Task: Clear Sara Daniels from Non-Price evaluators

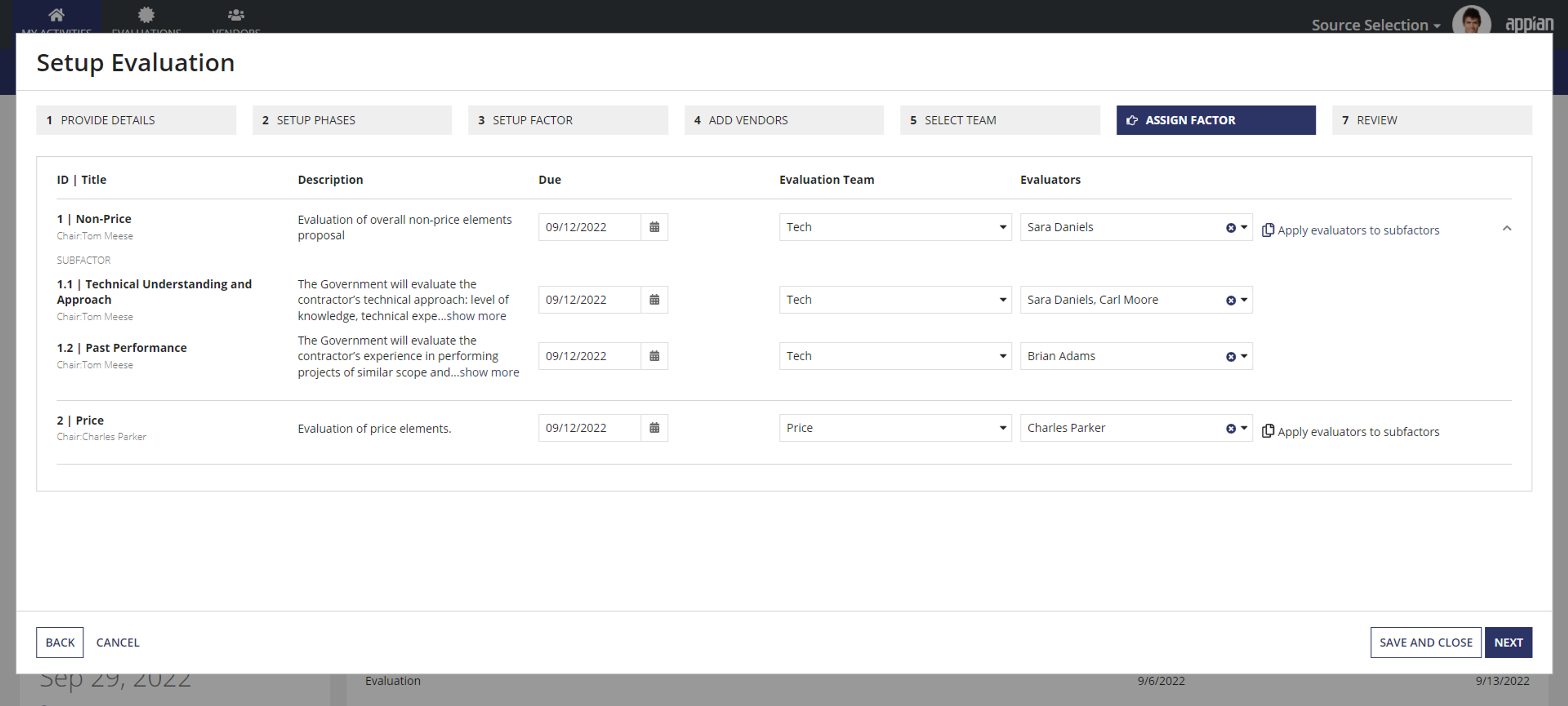Action: (x=1230, y=227)
